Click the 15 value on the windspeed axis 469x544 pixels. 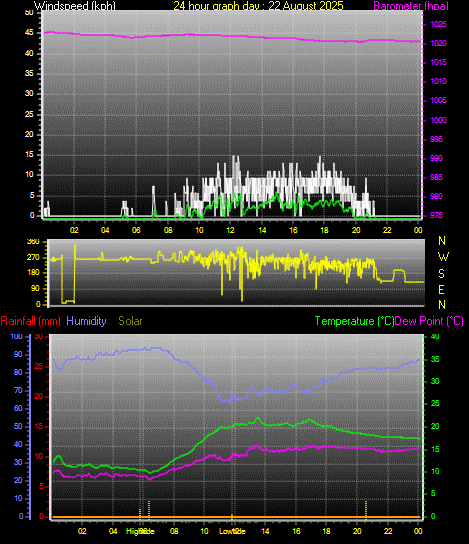coord(29,154)
